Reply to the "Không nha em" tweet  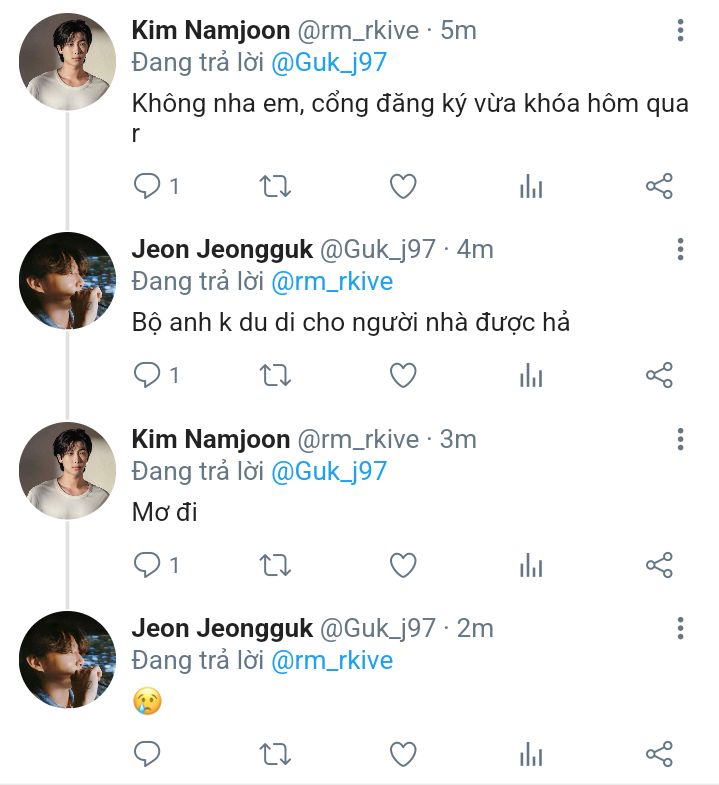tap(147, 186)
